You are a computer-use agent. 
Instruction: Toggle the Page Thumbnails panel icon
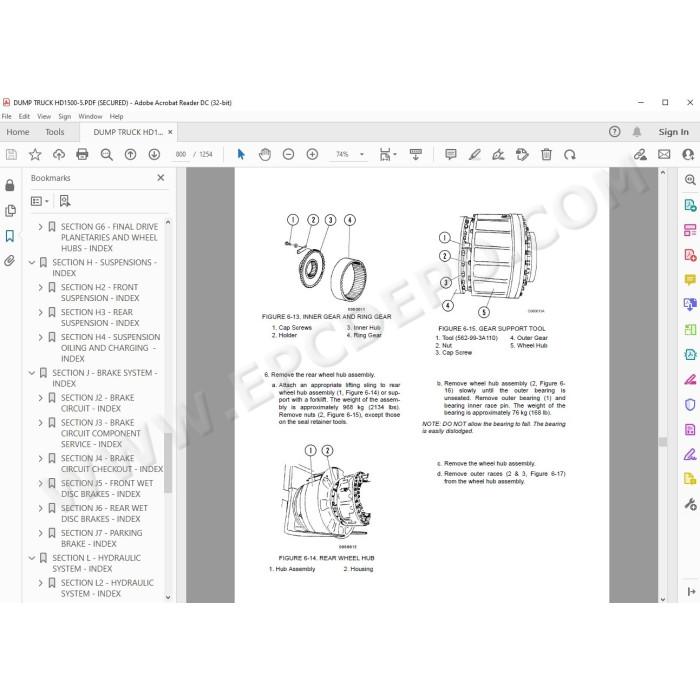(x=10, y=210)
